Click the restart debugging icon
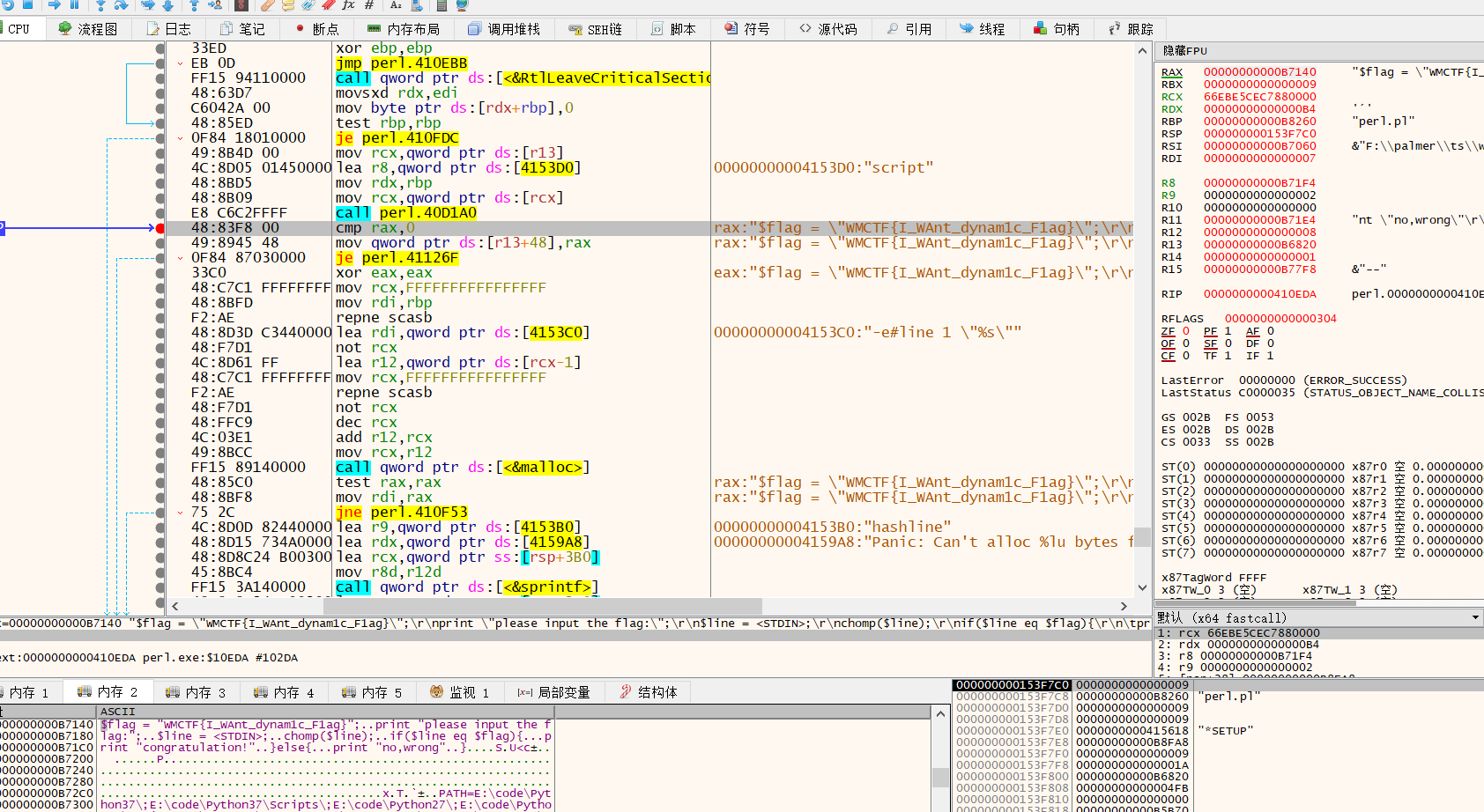1484x812 pixels. point(10,7)
